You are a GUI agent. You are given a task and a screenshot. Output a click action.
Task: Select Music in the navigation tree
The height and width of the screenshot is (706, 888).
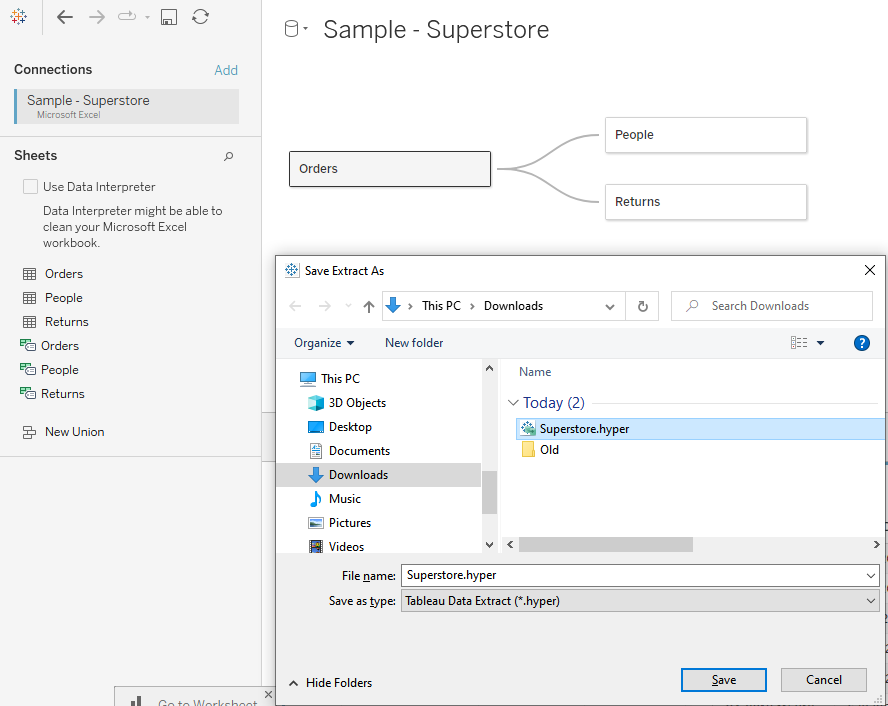[334, 499]
